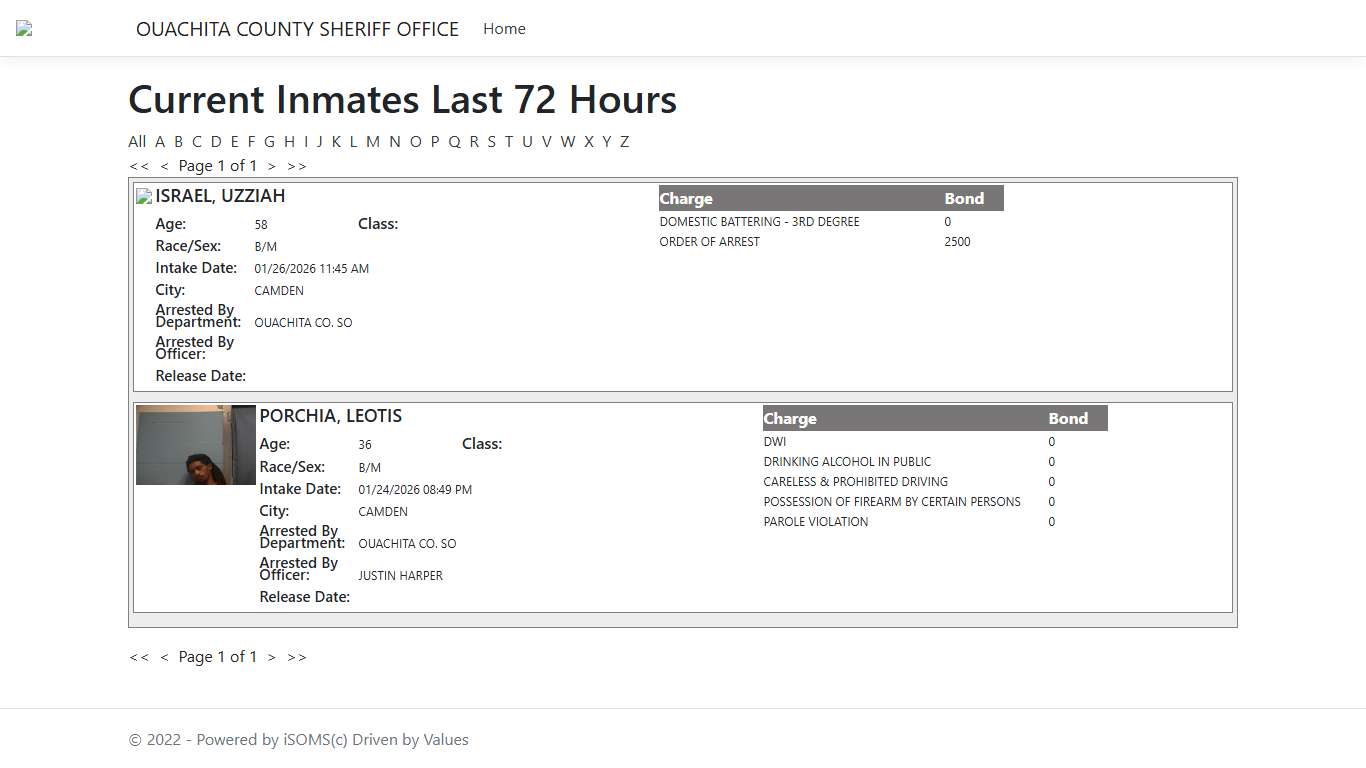Click the broken logo image in header
Viewport: 1366px width, 768px height.
click(24, 29)
